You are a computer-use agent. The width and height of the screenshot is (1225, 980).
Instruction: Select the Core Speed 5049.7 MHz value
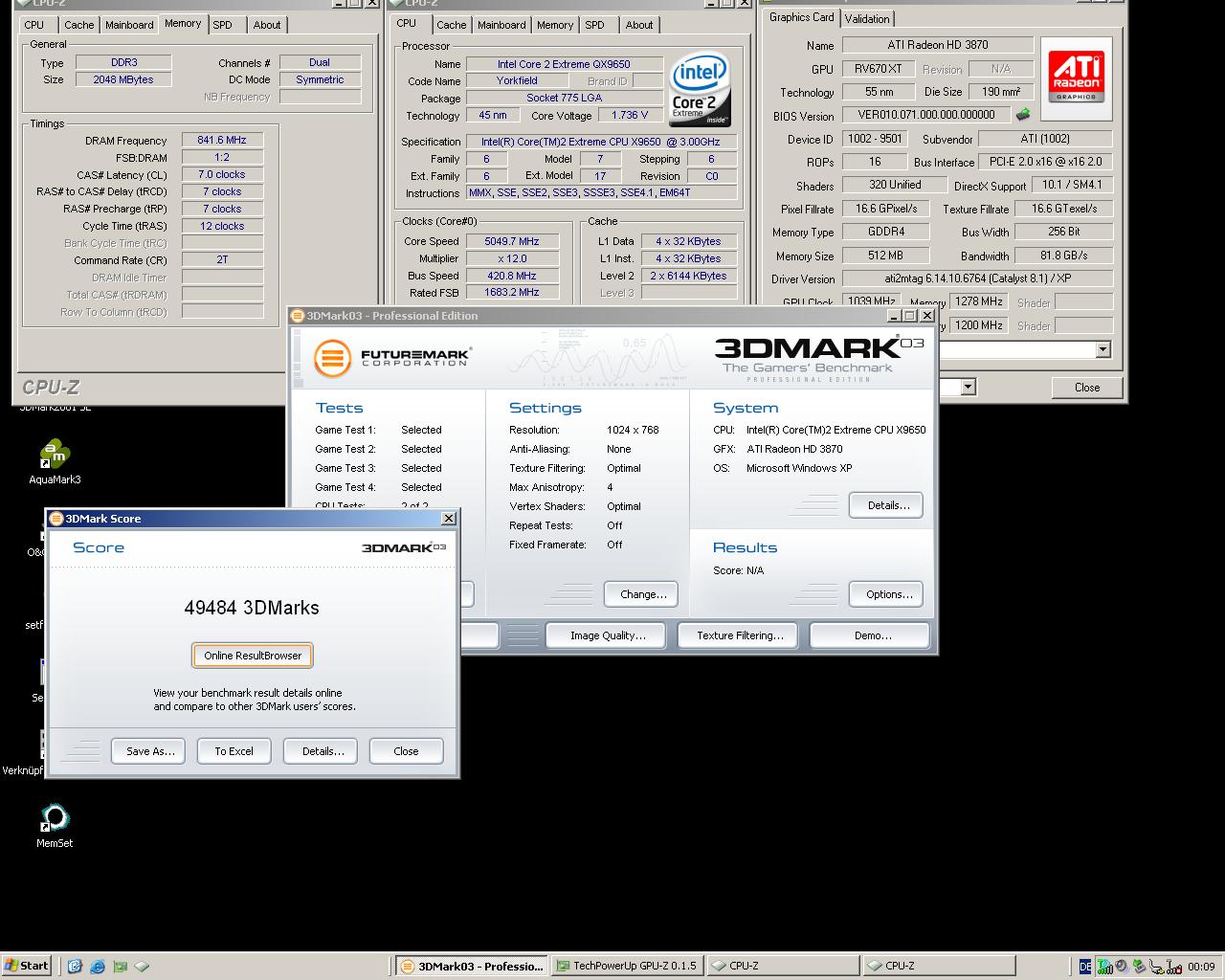[x=512, y=241]
